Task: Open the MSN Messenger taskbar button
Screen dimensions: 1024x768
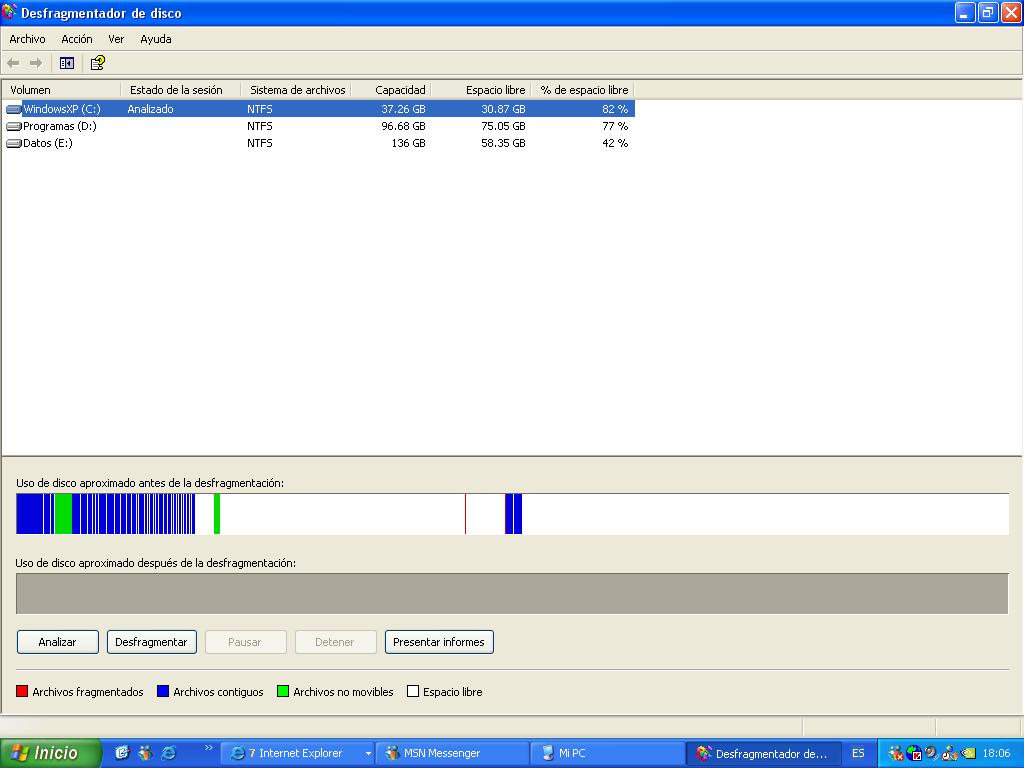Action: (x=452, y=753)
